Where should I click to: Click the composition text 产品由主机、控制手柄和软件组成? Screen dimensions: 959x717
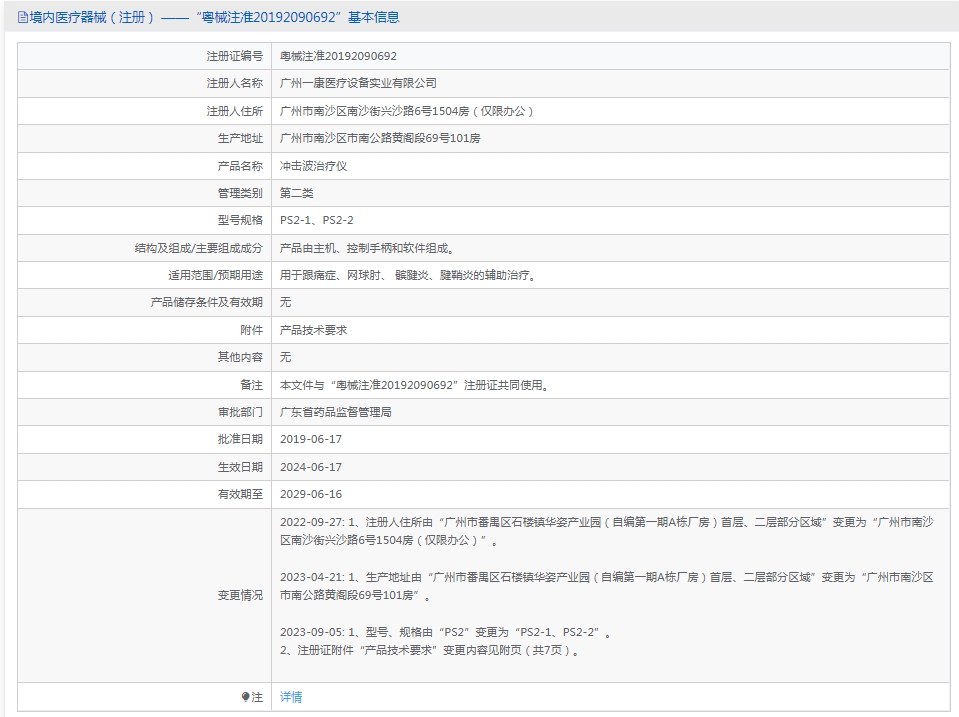click(367, 248)
